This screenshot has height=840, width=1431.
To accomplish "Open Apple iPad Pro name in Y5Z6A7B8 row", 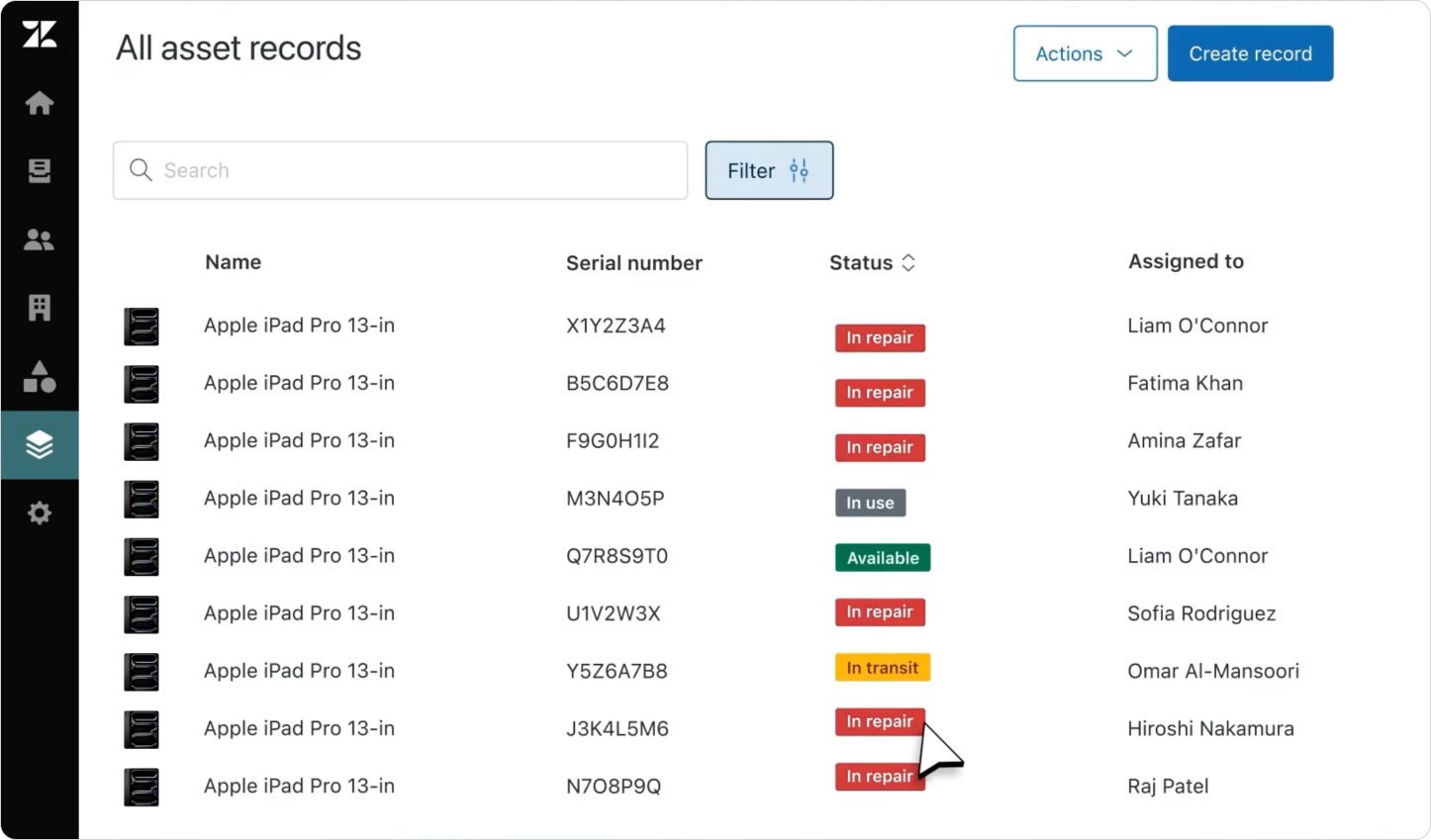I will point(299,671).
